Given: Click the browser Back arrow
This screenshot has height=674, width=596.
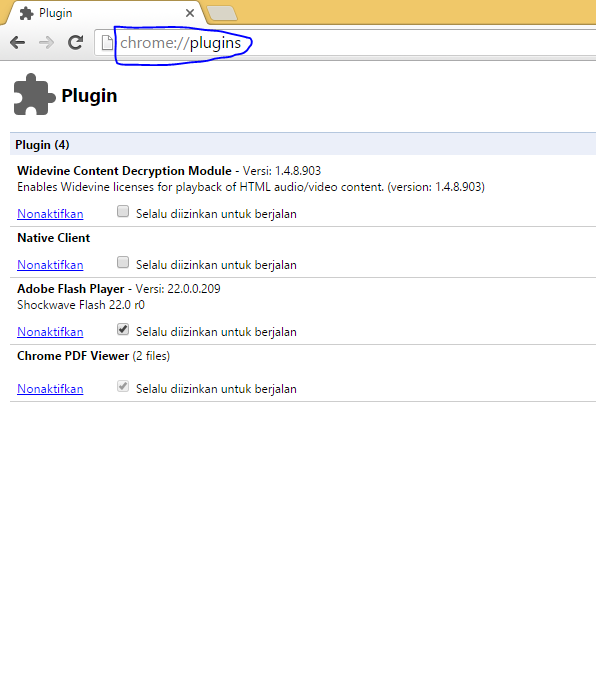Looking at the screenshot, I should tap(18, 43).
